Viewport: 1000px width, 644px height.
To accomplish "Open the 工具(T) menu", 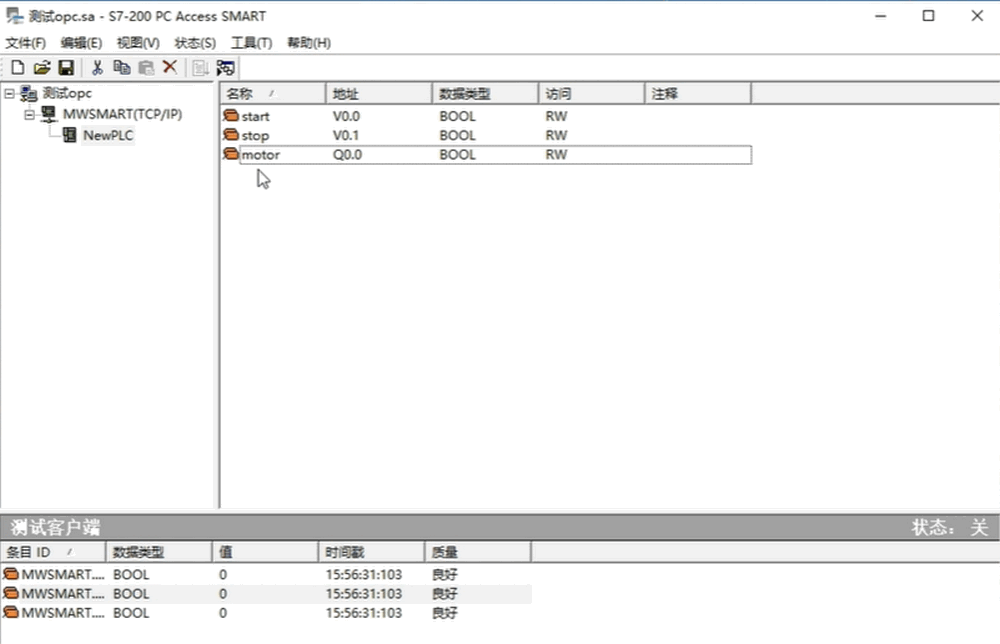I will tap(251, 43).
